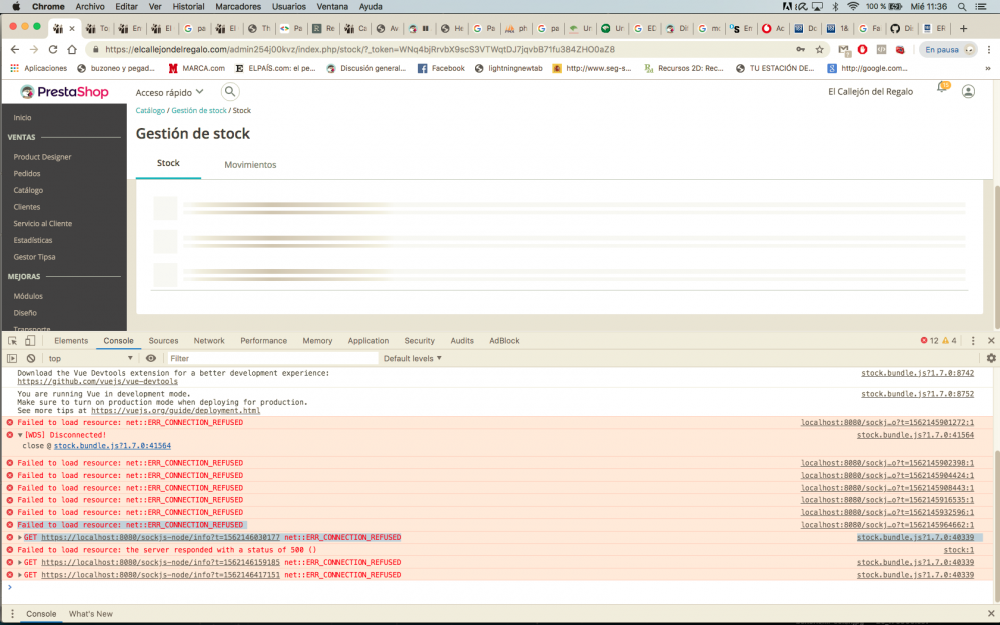Clear the console with the clear icon
Image resolution: width=1000 pixels, height=625 pixels.
[x=31, y=358]
